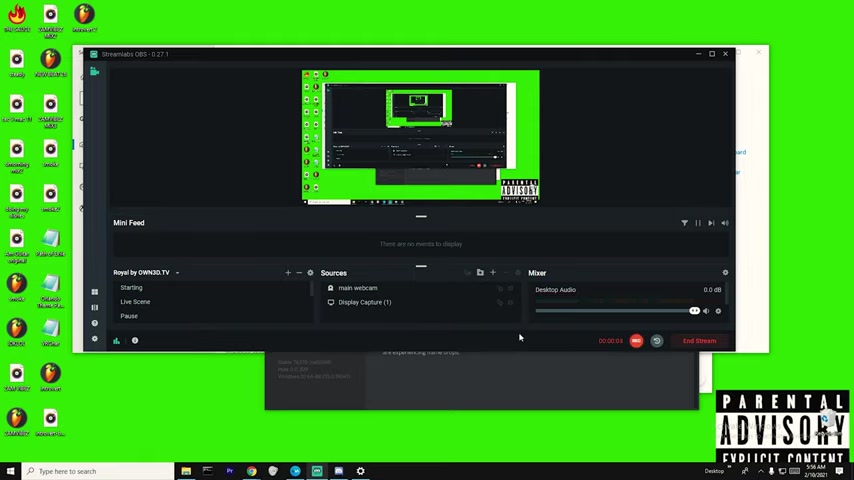854x480 pixels.
Task: Click the End Stream button
Action: pos(699,341)
